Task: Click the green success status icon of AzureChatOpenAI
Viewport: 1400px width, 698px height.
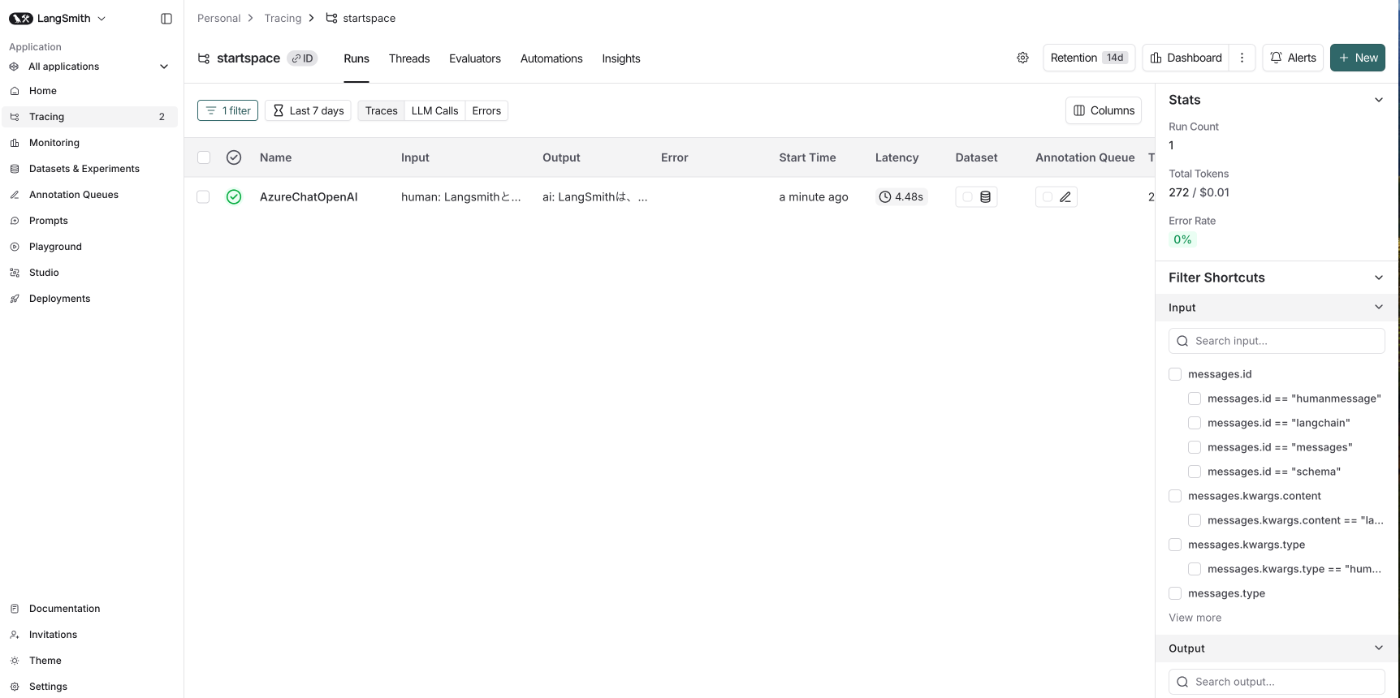Action: (x=234, y=197)
